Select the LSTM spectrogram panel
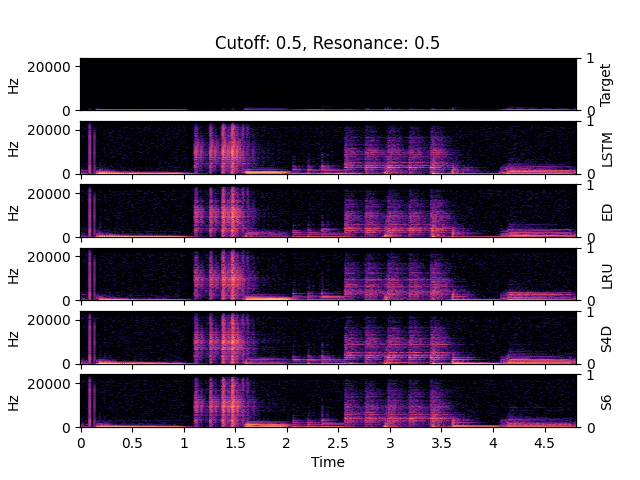This screenshot has width=640, height=480. click(327, 147)
